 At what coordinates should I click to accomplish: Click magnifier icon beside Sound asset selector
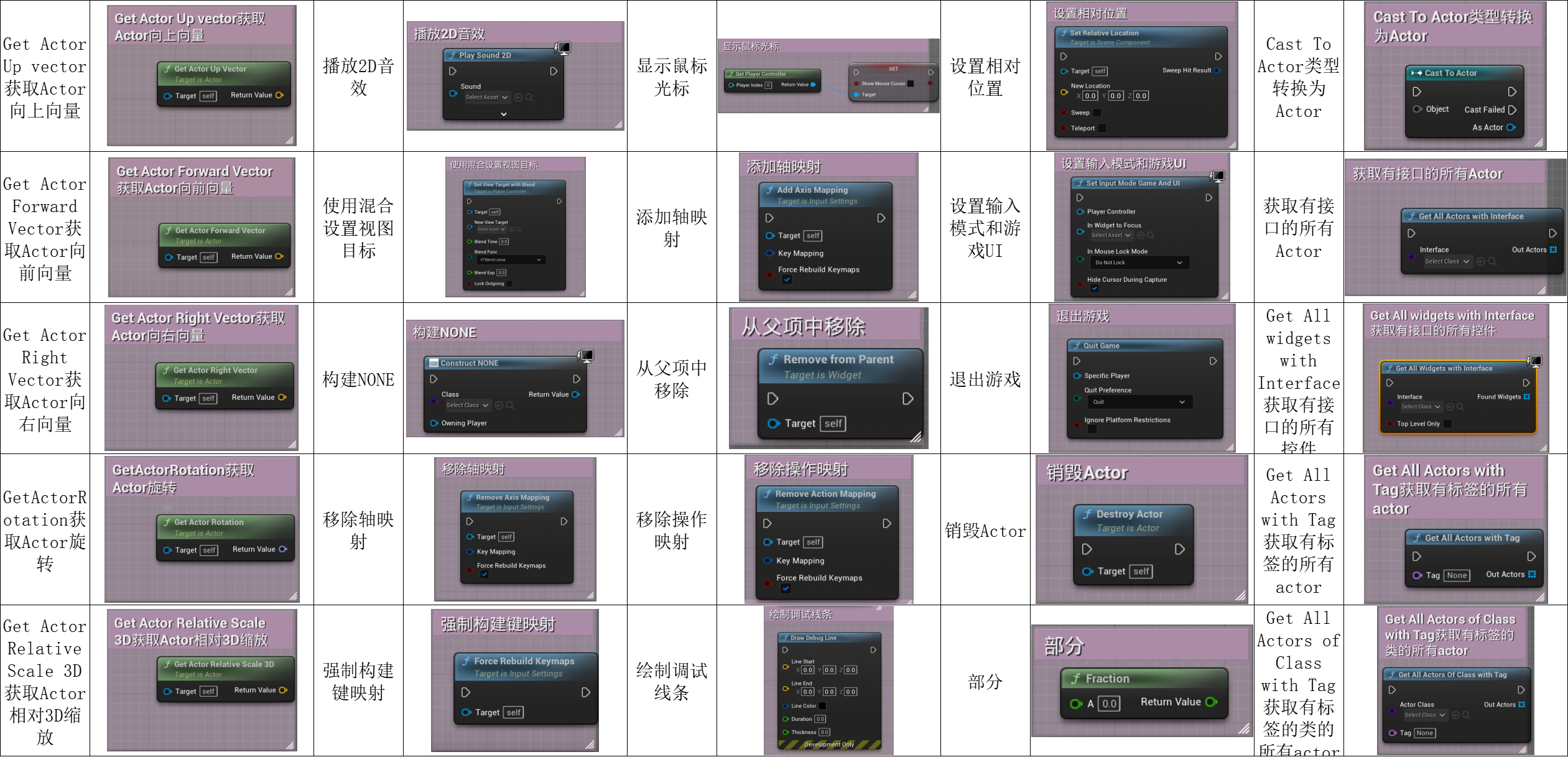pos(529,98)
